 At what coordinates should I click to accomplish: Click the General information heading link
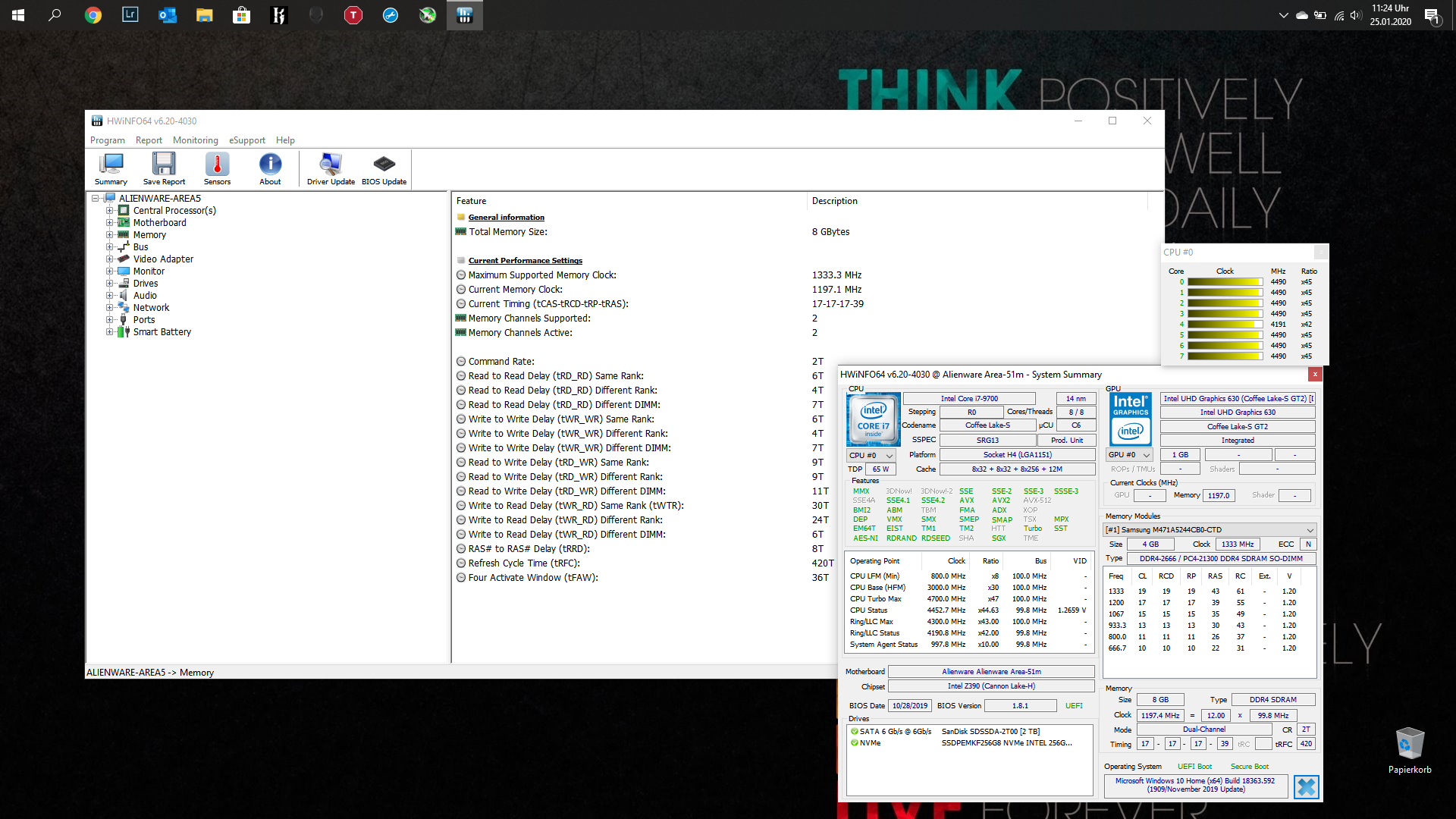(506, 218)
